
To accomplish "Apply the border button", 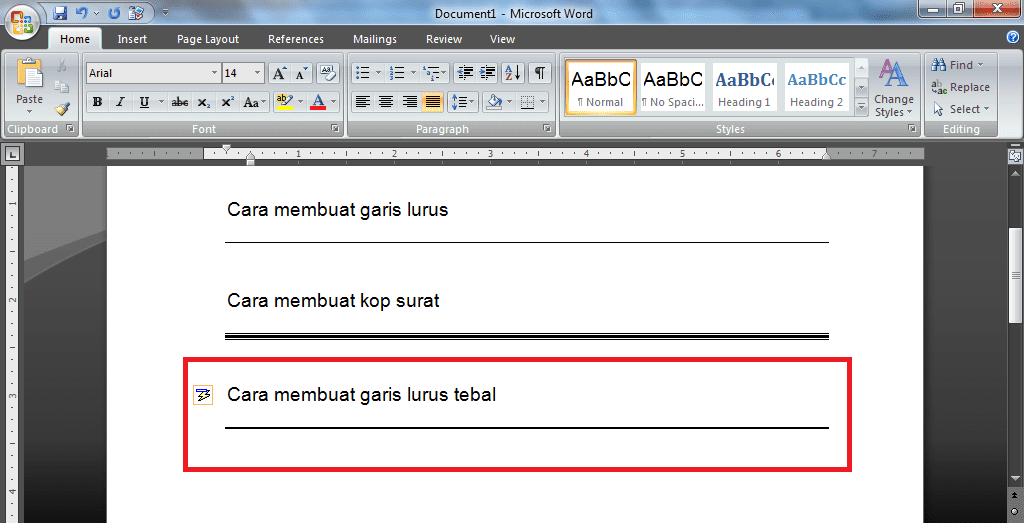I will 528,103.
